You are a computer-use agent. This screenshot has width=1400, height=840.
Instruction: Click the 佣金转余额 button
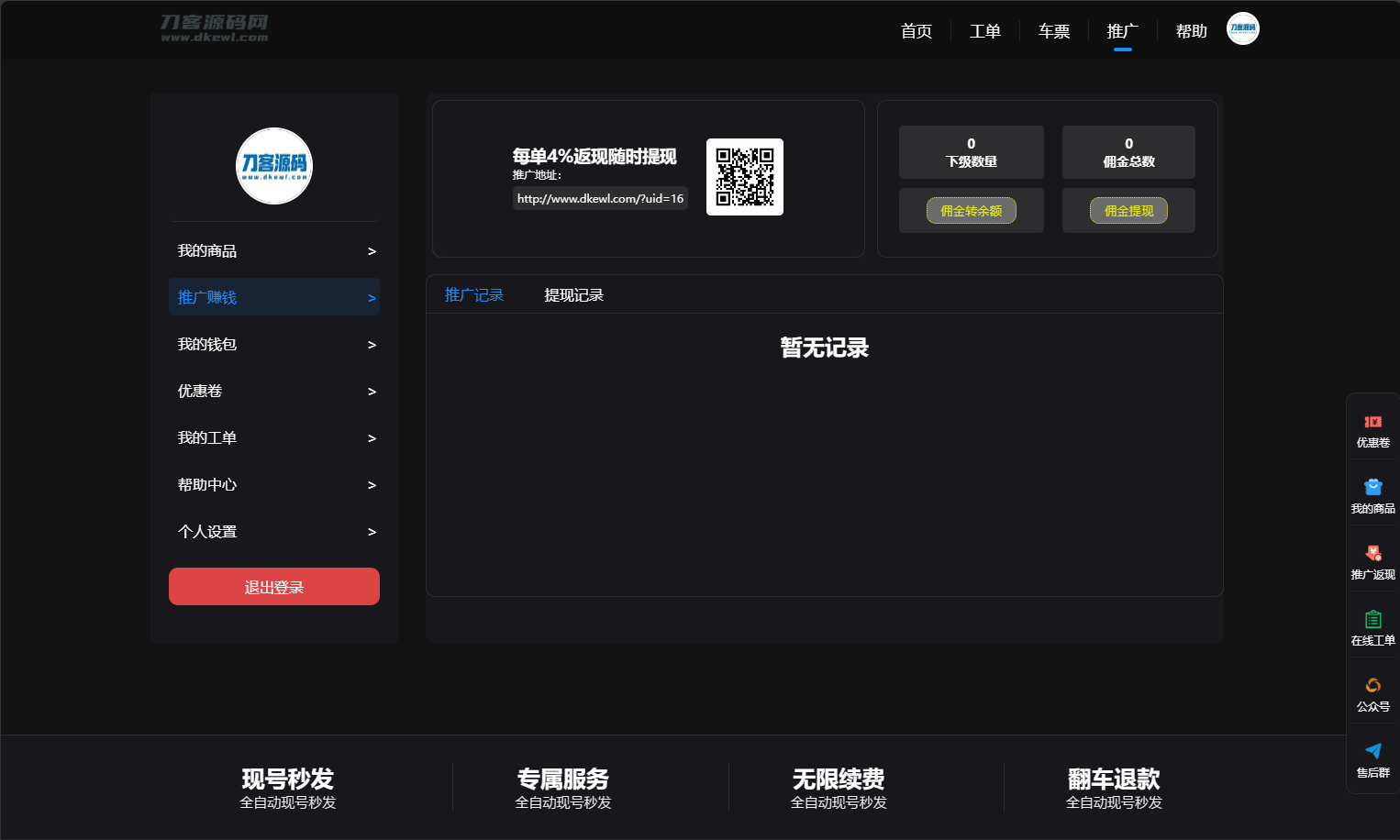pos(971,210)
